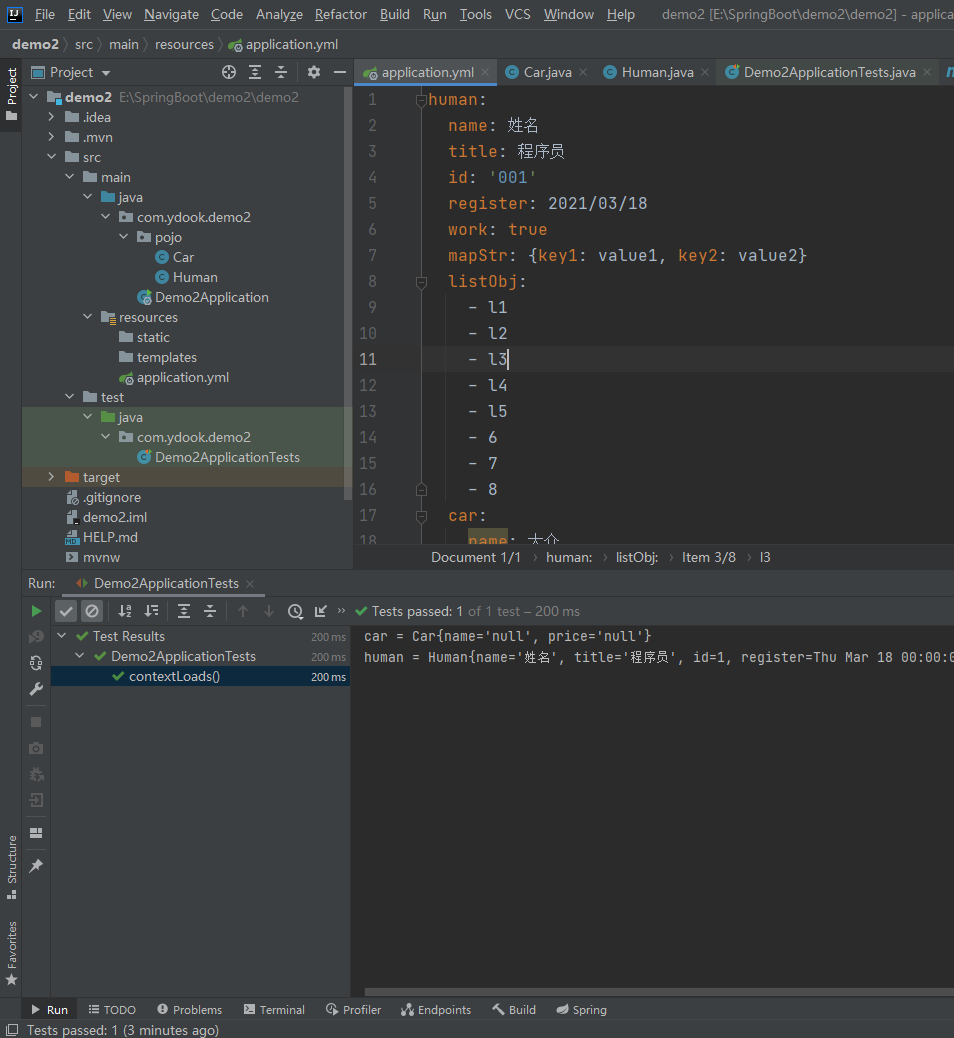
Task: Collapse the pojo package node
Action: pyautogui.click(x=124, y=237)
